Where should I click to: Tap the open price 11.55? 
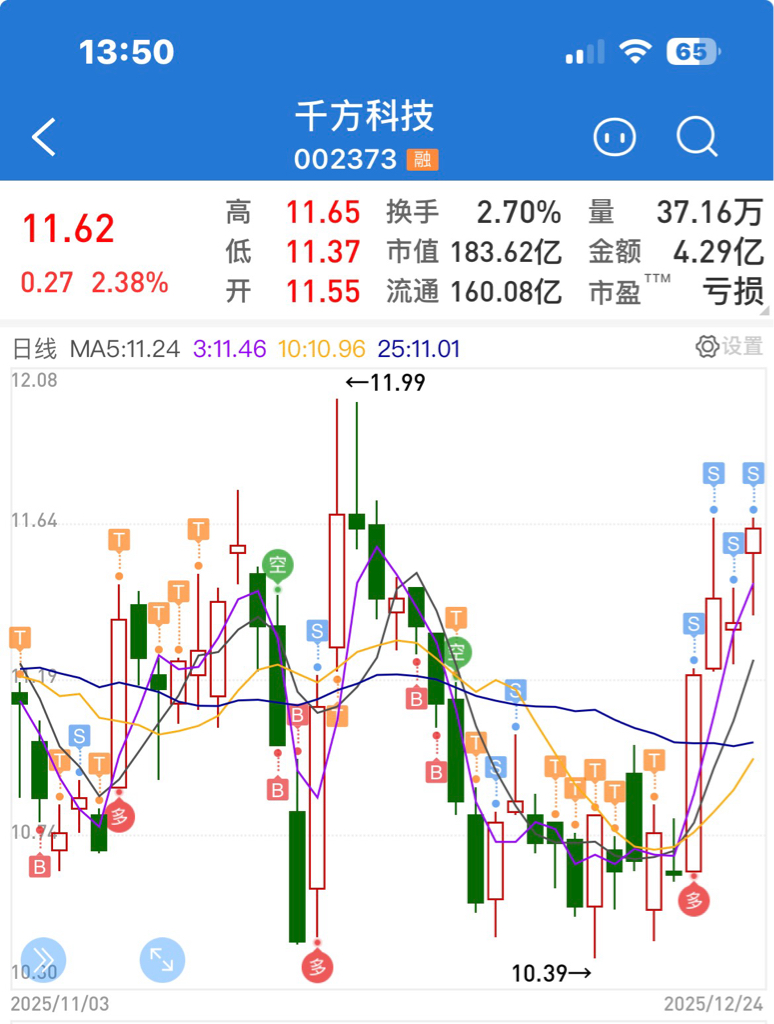(x=323, y=291)
